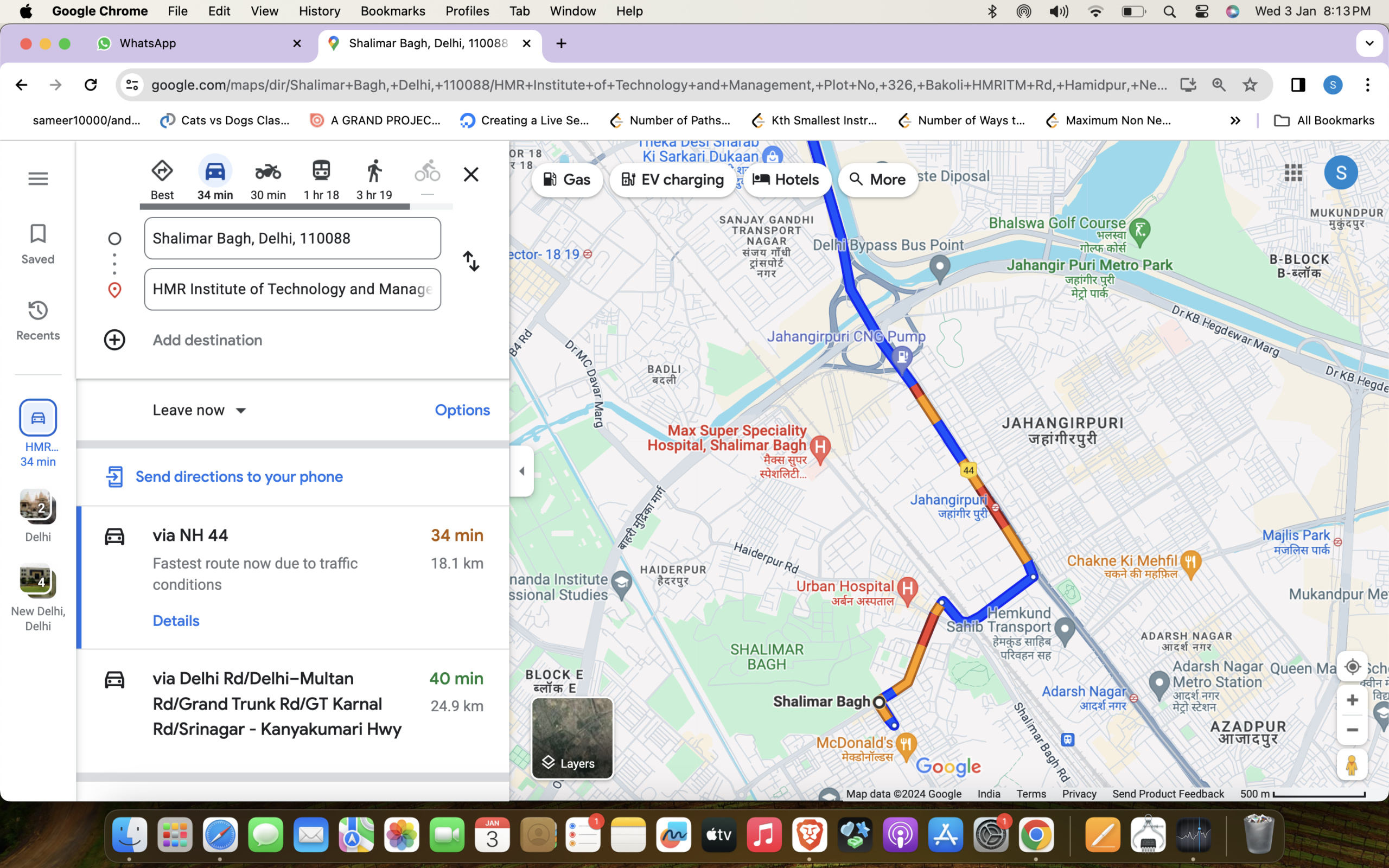The image size is (1389, 868).
Task: Click Details for the NH 44 route
Action: (176, 621)
